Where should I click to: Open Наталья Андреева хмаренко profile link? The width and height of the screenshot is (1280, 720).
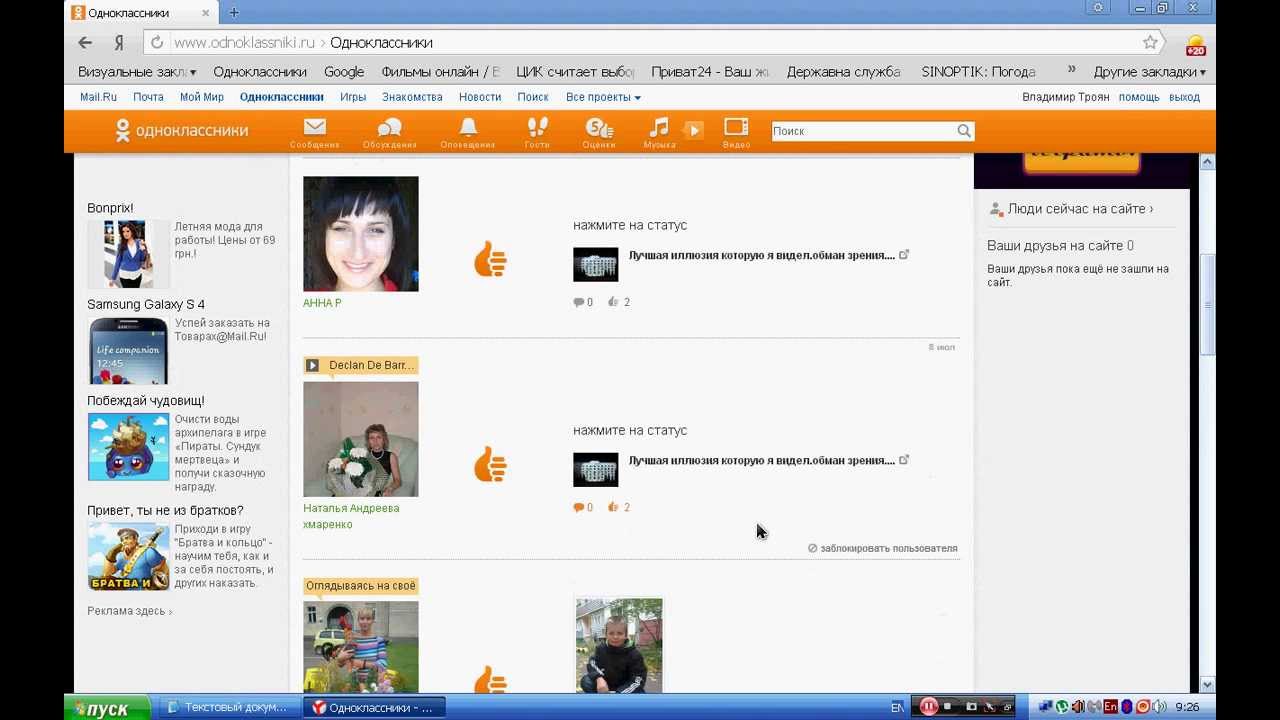[x=351, y=516]
